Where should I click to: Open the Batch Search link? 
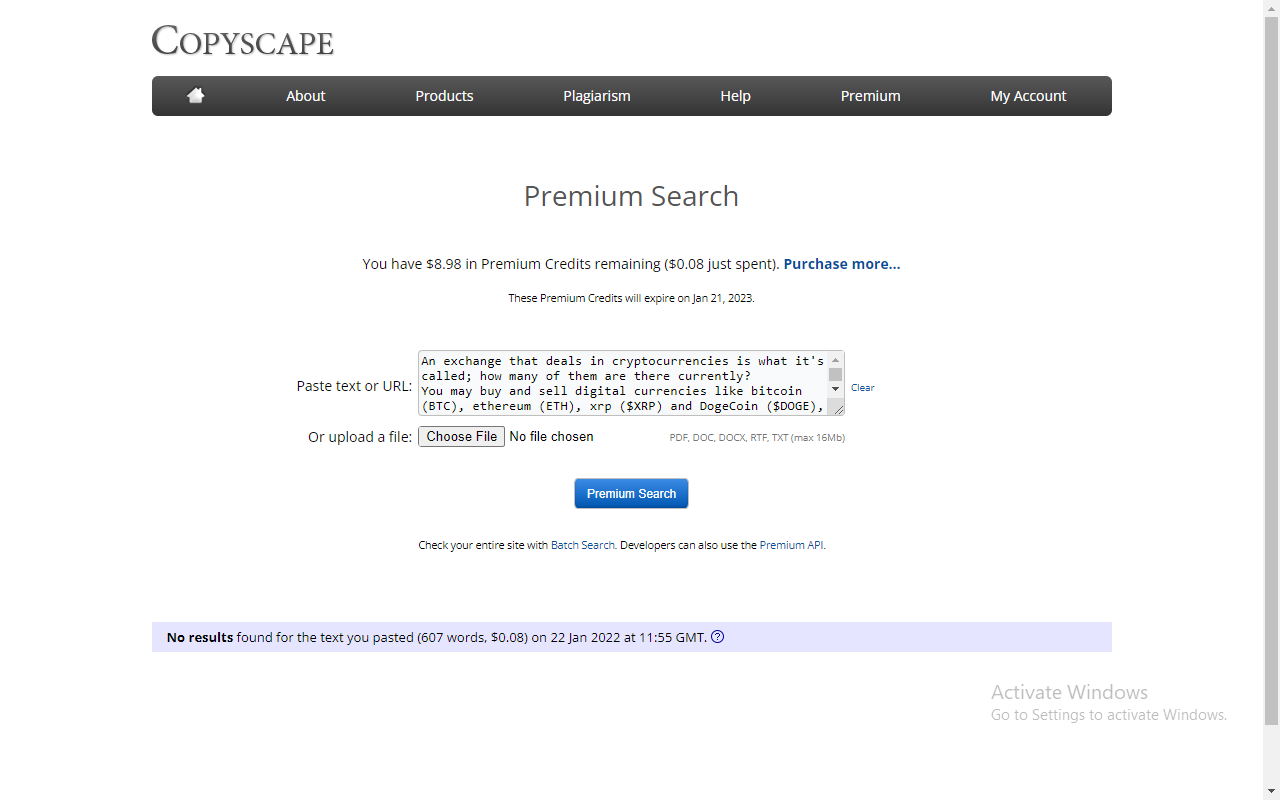[x=583, y=545]
